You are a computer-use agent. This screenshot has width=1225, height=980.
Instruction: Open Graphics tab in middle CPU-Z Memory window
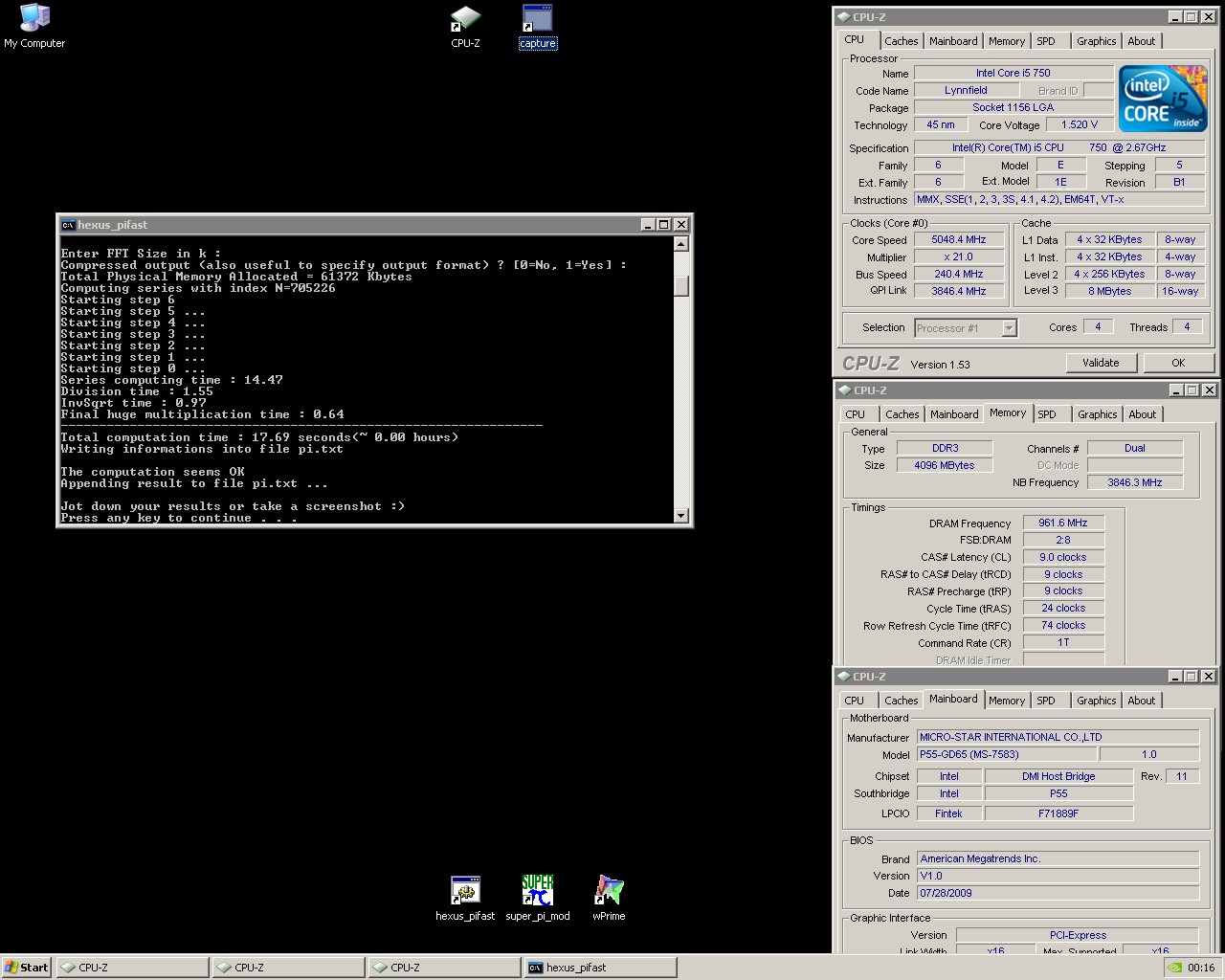coord(1097,414)
